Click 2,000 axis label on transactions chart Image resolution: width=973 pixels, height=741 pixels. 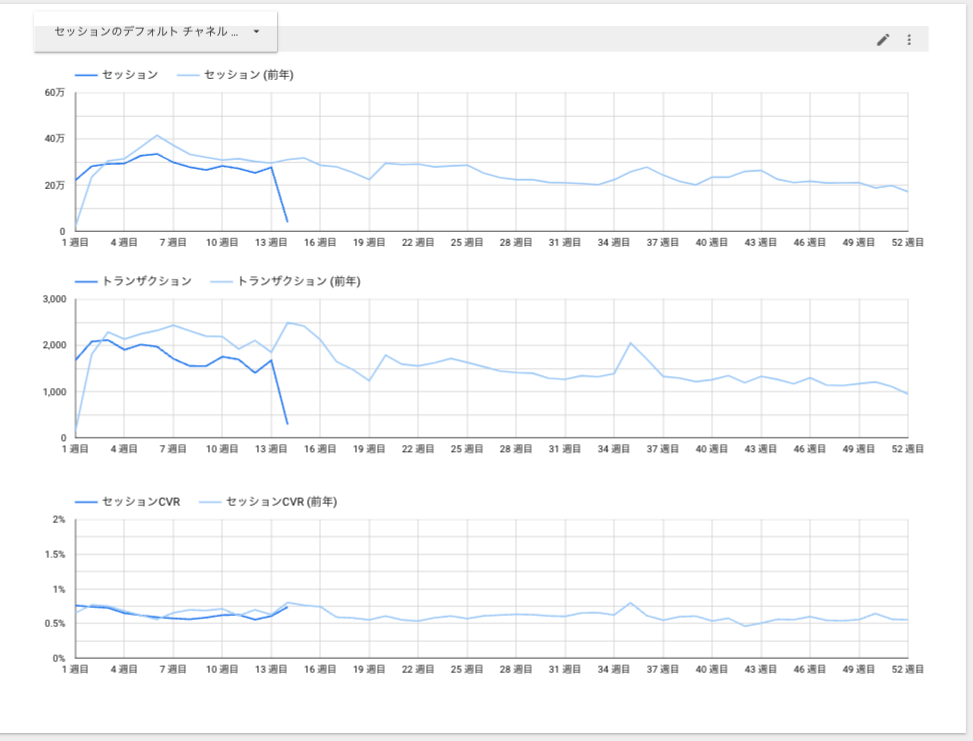[x=55, y=345]
